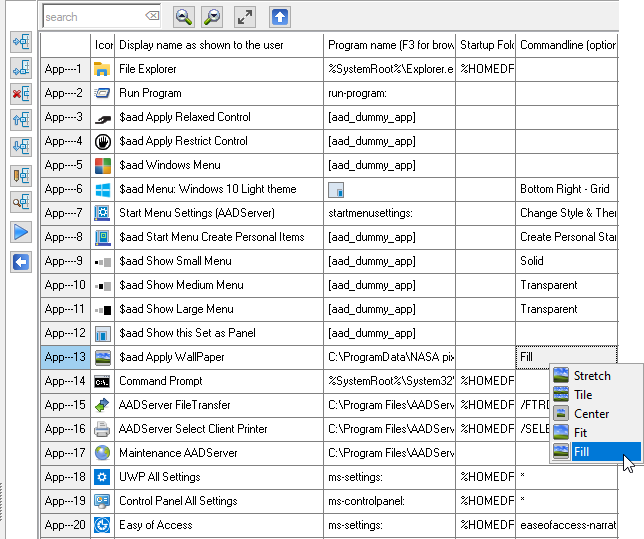Click the blue left-arrow back icon

[x=20, y=262]
